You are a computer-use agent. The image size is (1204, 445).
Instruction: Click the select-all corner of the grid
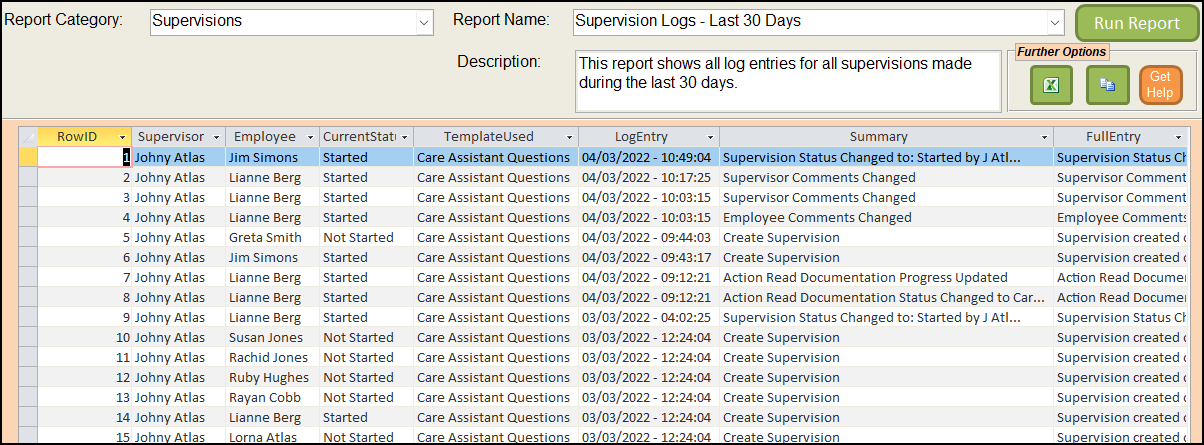[x=28, y=136]
